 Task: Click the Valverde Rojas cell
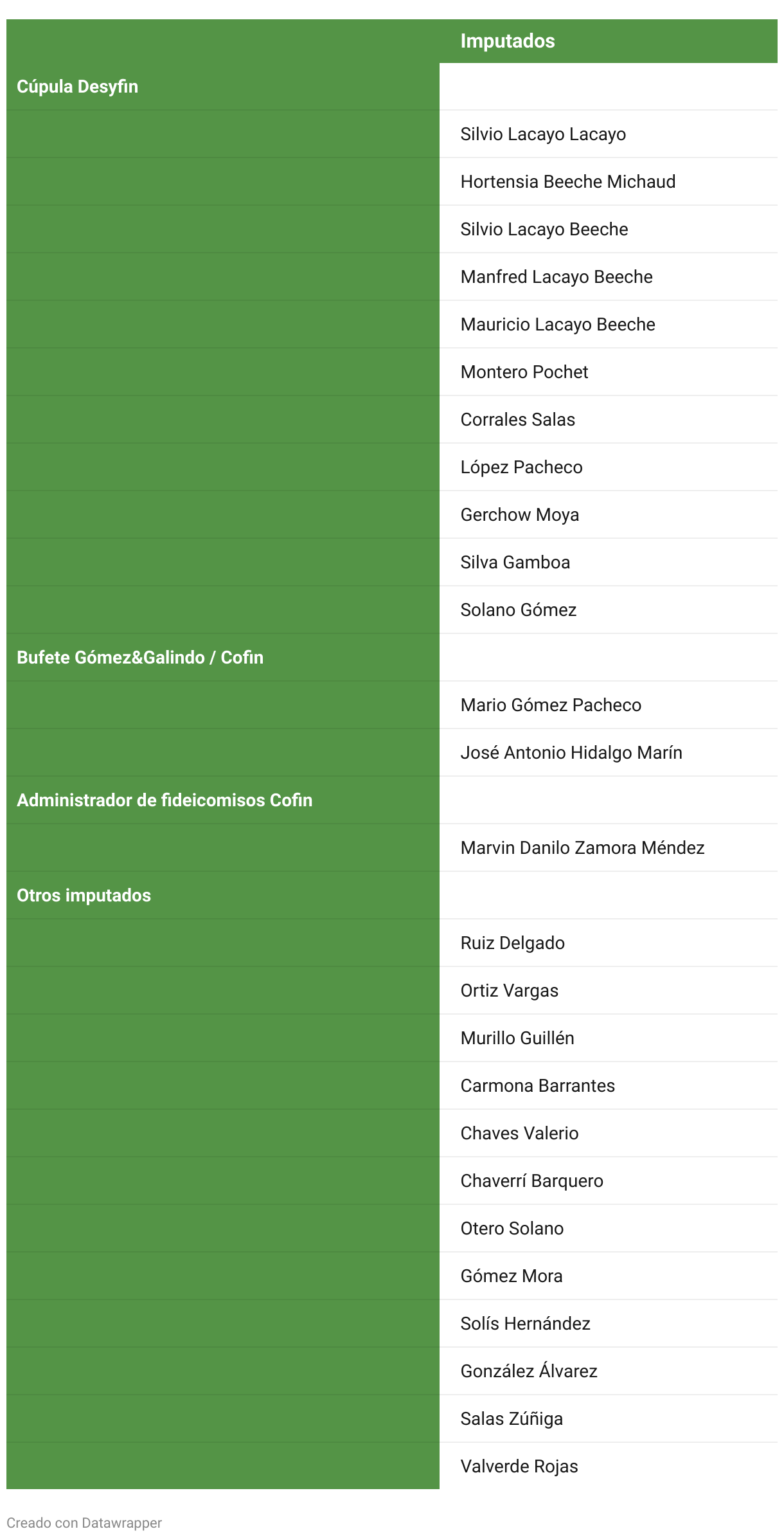(x=519, y=1467)
